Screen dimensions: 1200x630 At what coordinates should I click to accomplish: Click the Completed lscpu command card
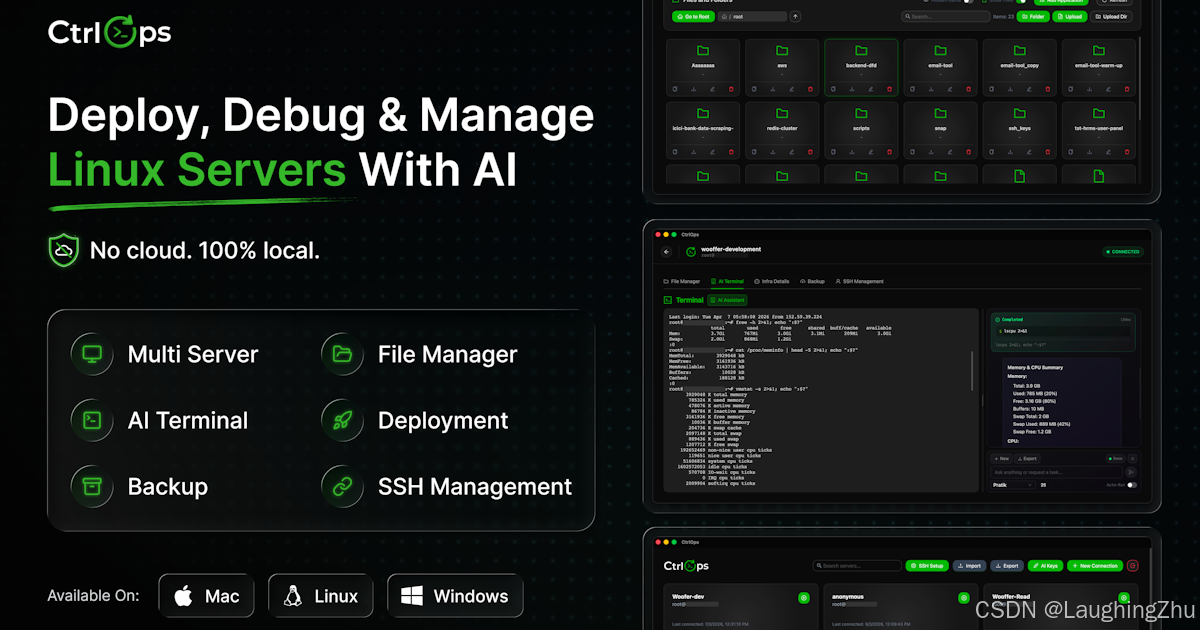pyautogui.click(x=1063, y=332)
